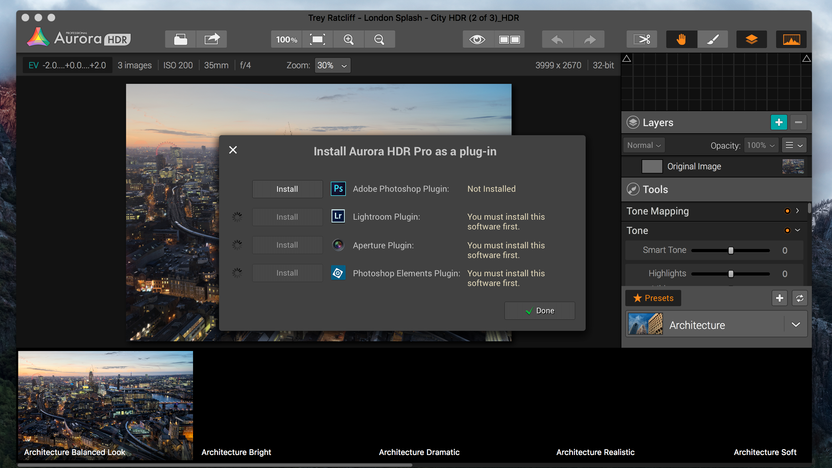The width and height of the screenshot is (832, 468).
Task: Expand the Tone Mapping section chevron
Action: pos(798,211)
